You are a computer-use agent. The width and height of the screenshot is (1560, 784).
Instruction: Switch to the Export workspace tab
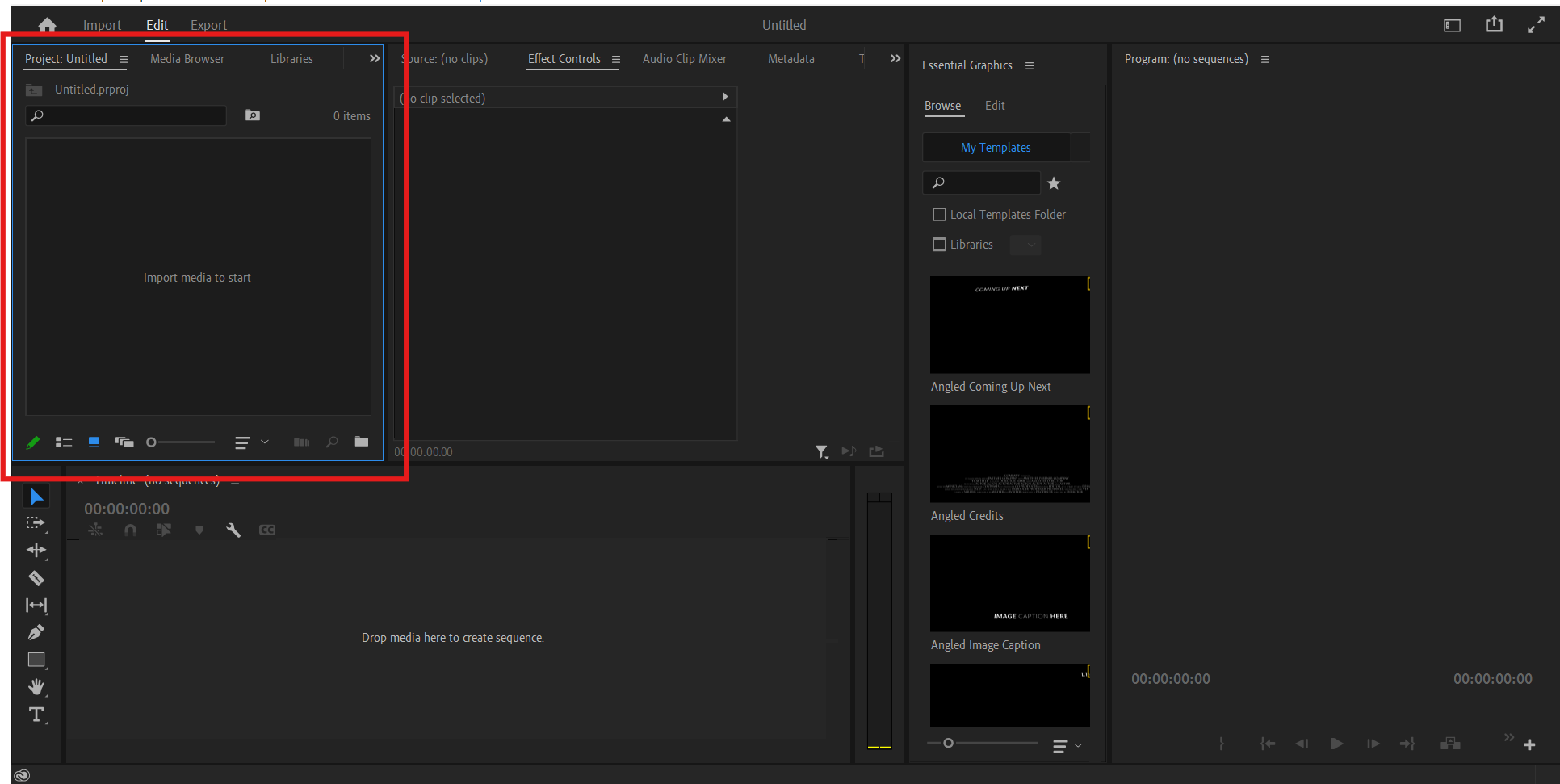tap(208, 25)
